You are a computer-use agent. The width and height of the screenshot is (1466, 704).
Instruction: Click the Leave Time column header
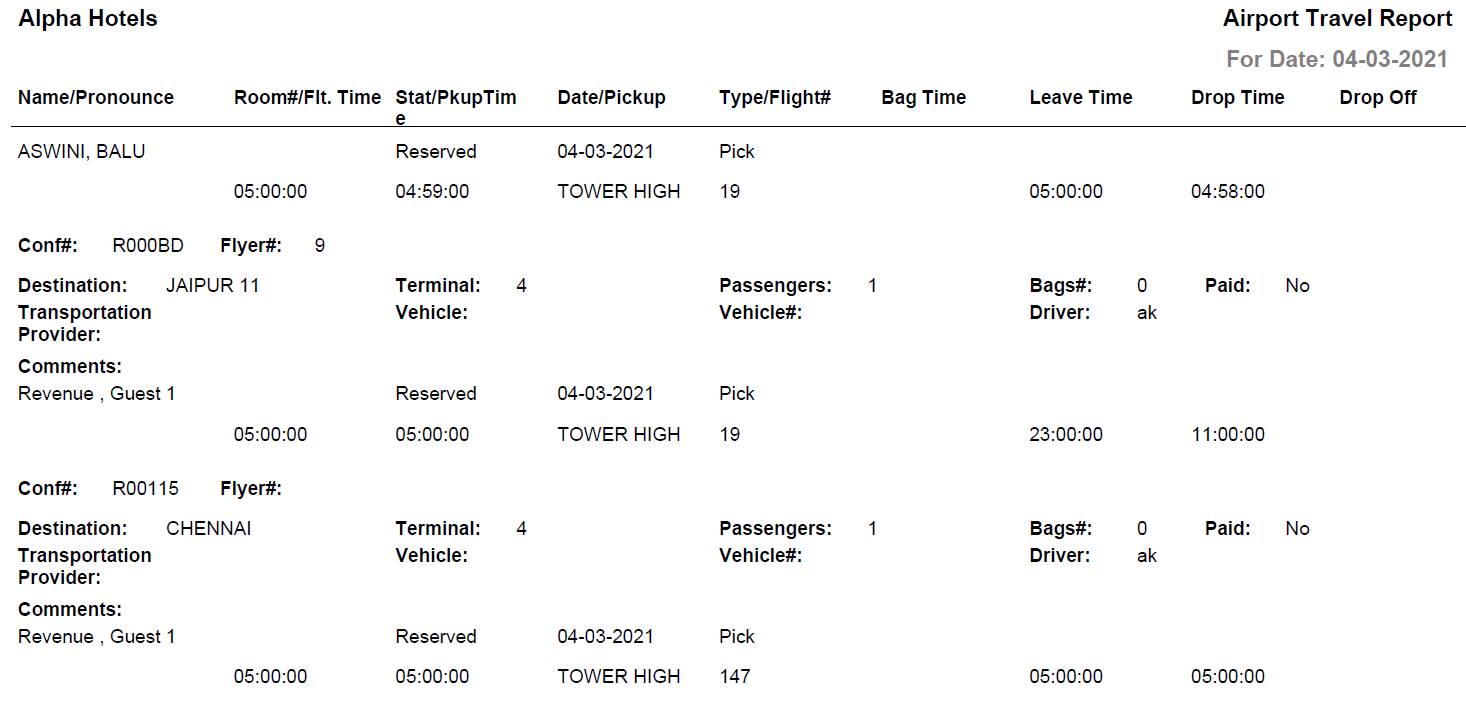(1080, 98)
